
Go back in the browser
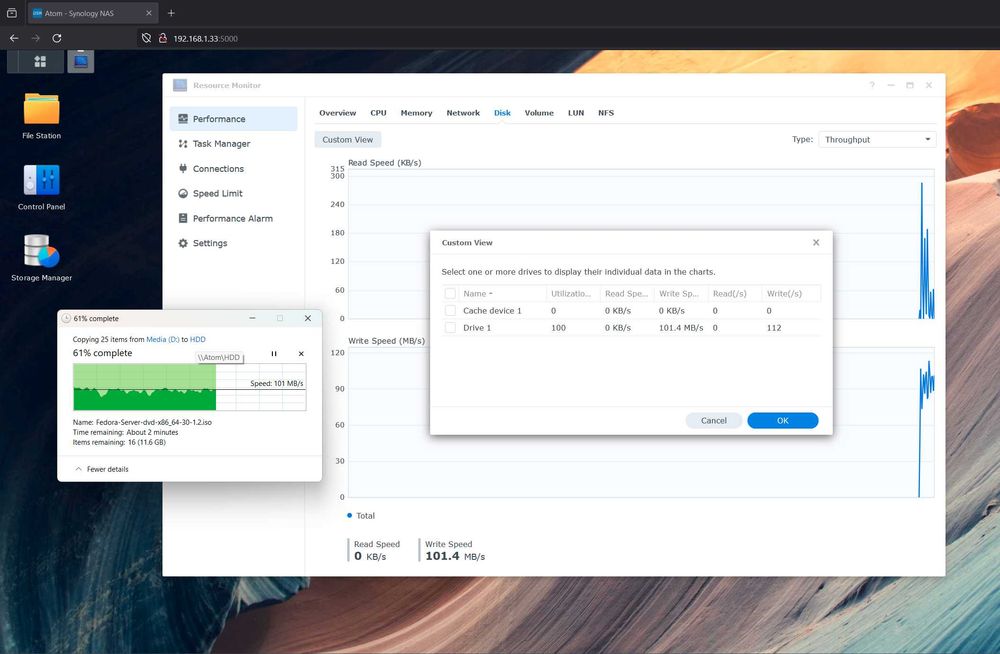pos(14,38)
